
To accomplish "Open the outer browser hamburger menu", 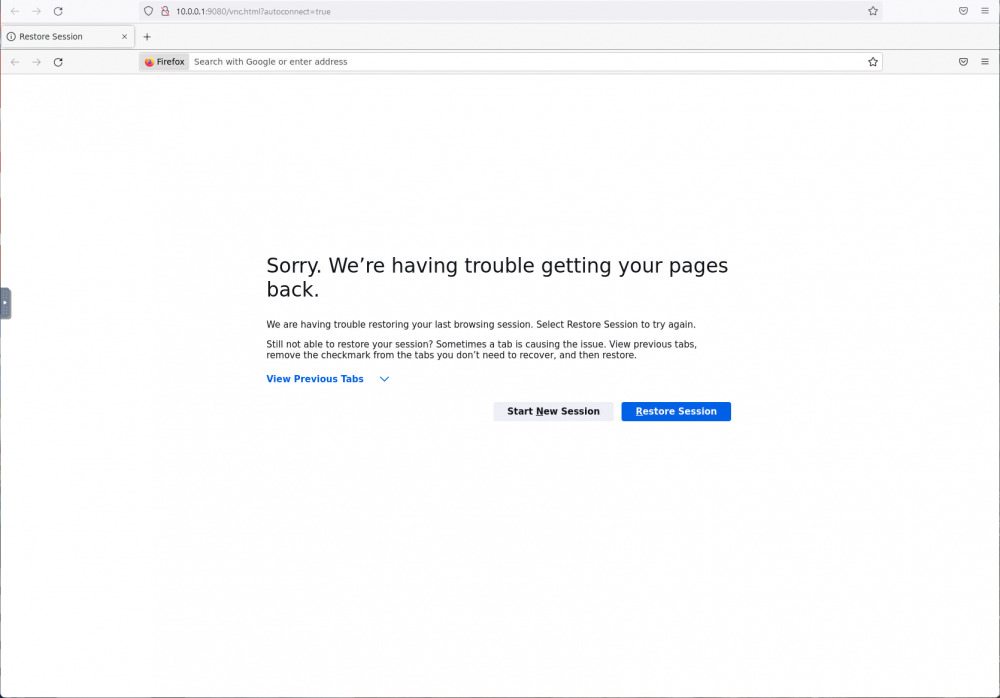I will [985, 11].
